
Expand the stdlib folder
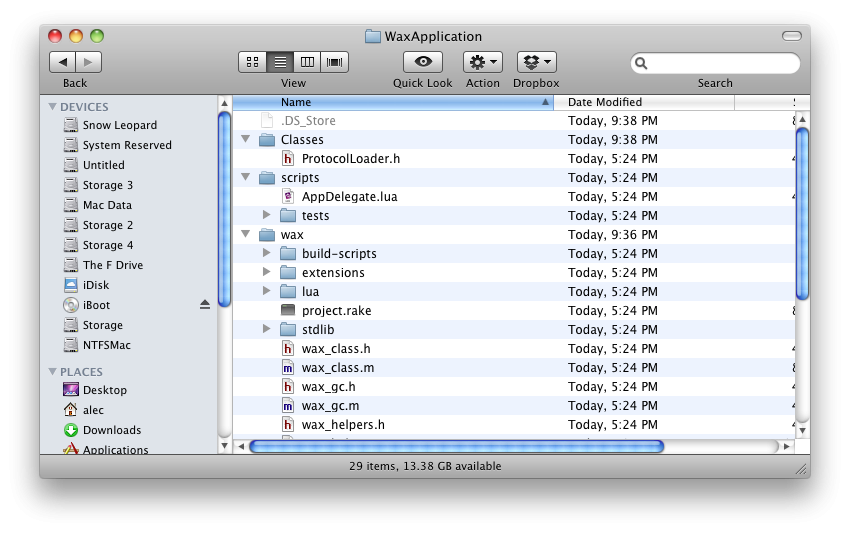coord(266,329)
